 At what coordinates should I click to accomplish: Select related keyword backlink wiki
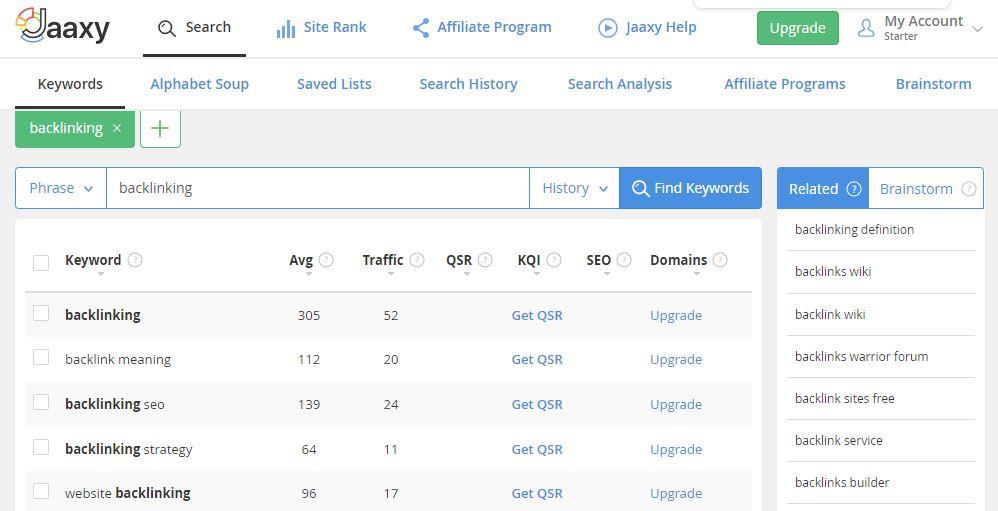pos(830,314)
